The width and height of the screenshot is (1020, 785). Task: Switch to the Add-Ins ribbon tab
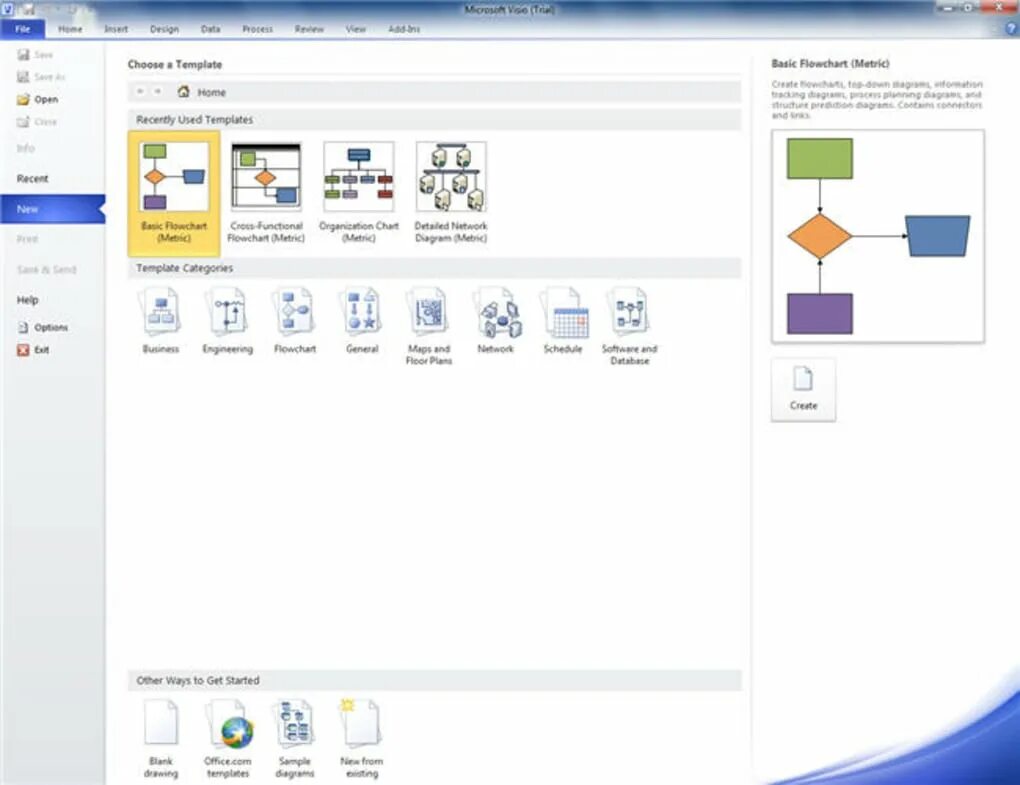pyautogui.click(x=404, y=29)
